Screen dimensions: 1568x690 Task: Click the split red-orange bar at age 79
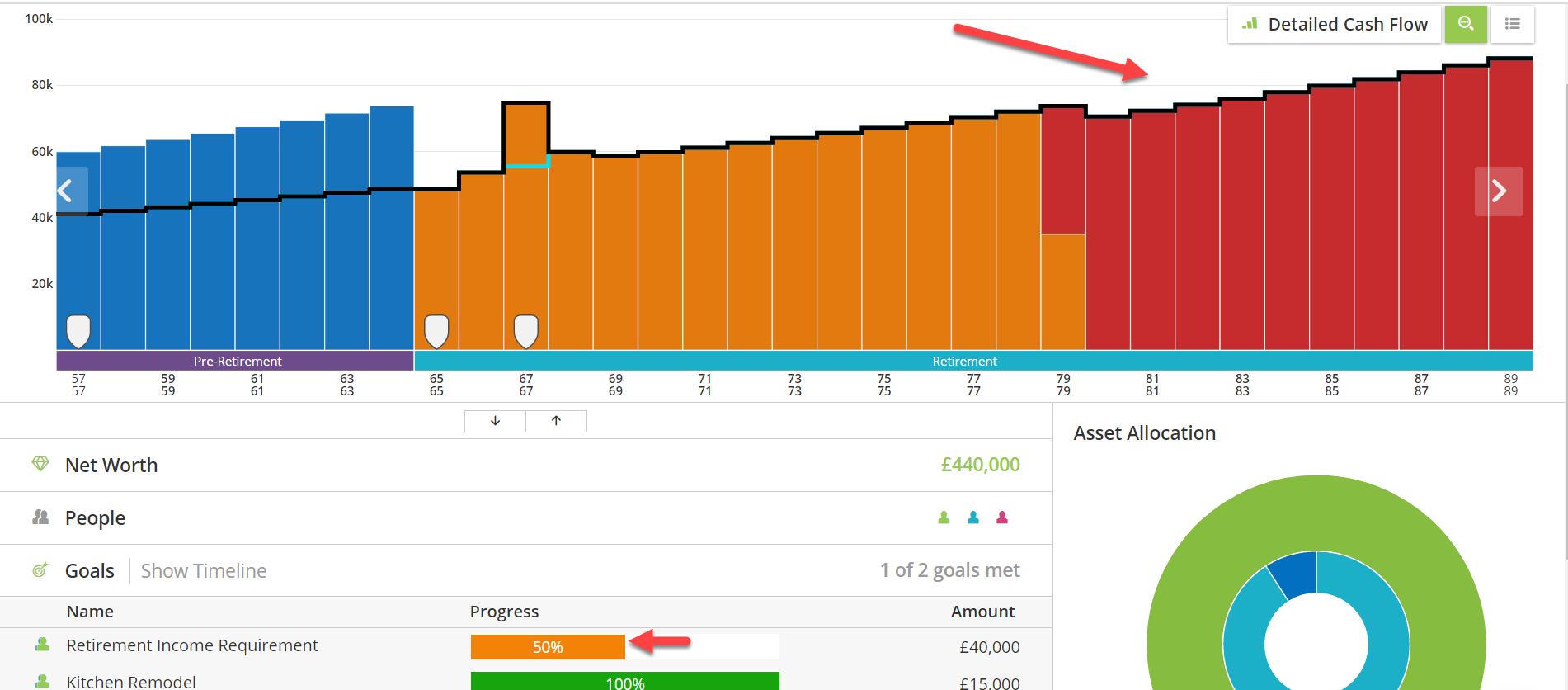click(1063, 228)
